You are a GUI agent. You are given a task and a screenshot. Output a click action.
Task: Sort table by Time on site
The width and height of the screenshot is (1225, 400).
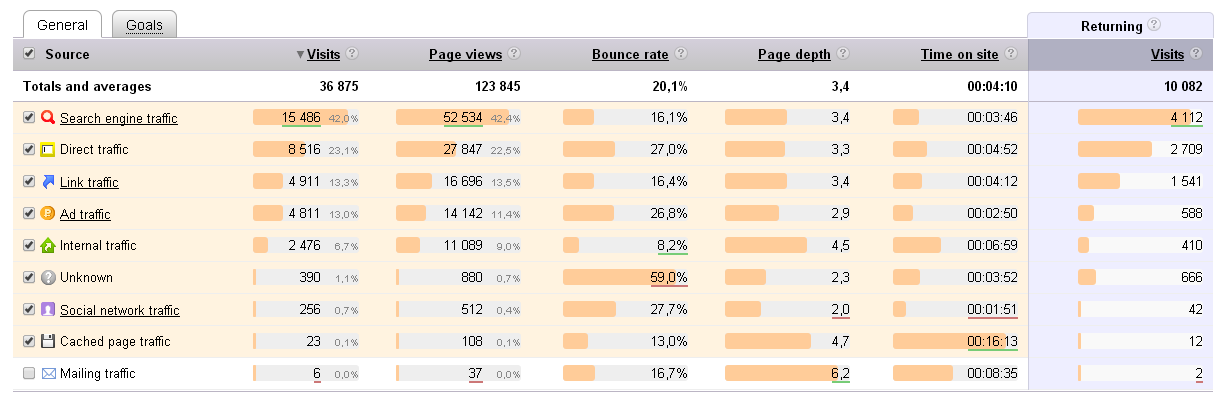click(959, 54)
